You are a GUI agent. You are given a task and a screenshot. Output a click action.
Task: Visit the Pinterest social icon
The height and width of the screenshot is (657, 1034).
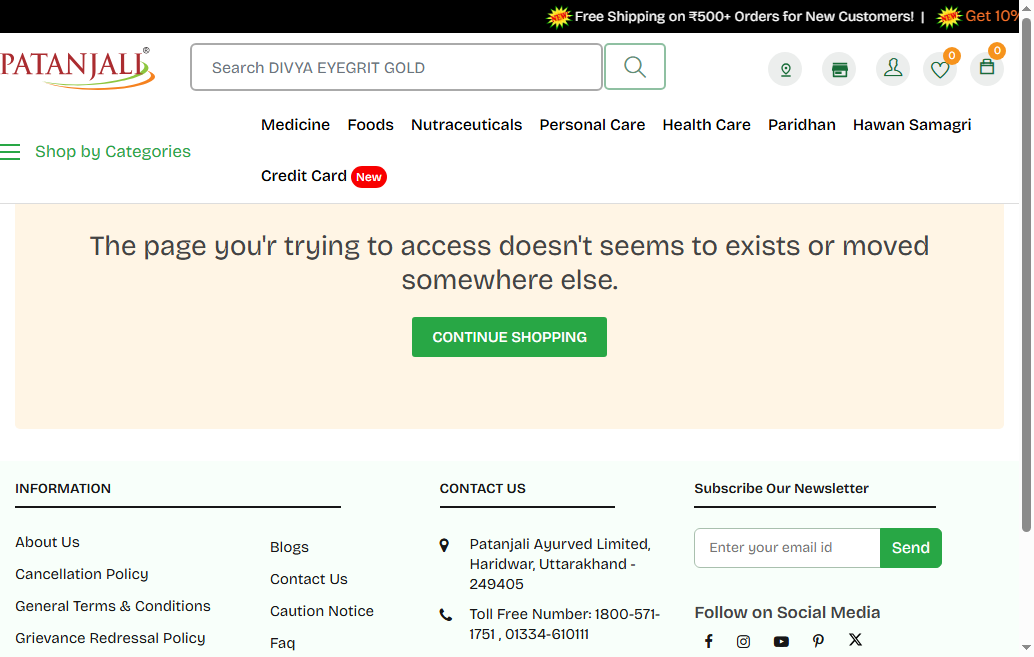pyautogui.click(x=818, y=641)
